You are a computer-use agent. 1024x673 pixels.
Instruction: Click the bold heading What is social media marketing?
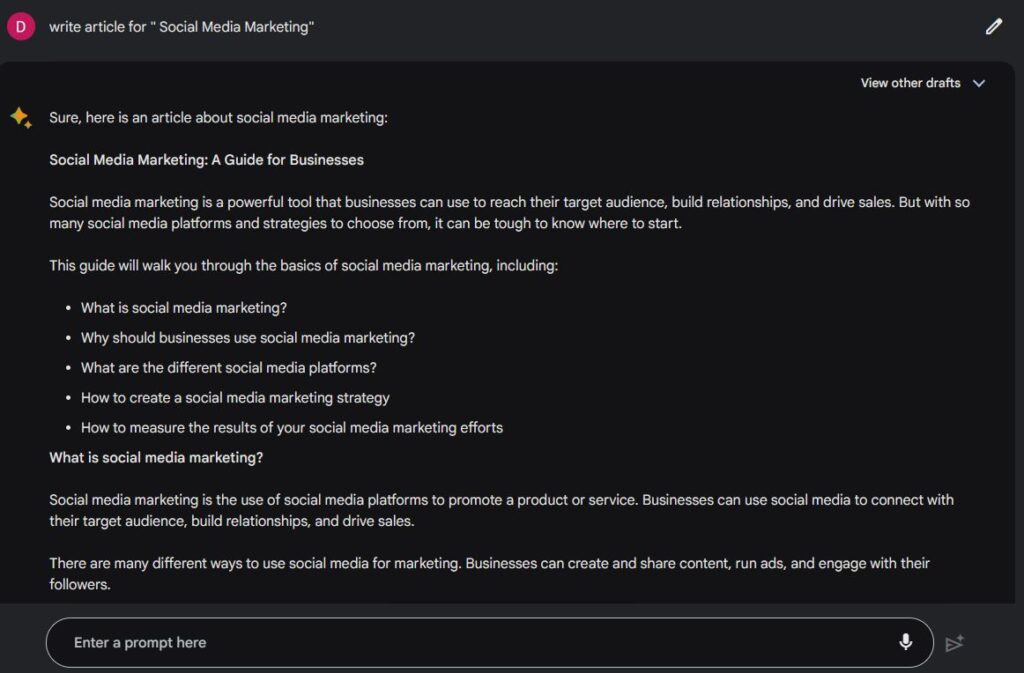[156, 458]
